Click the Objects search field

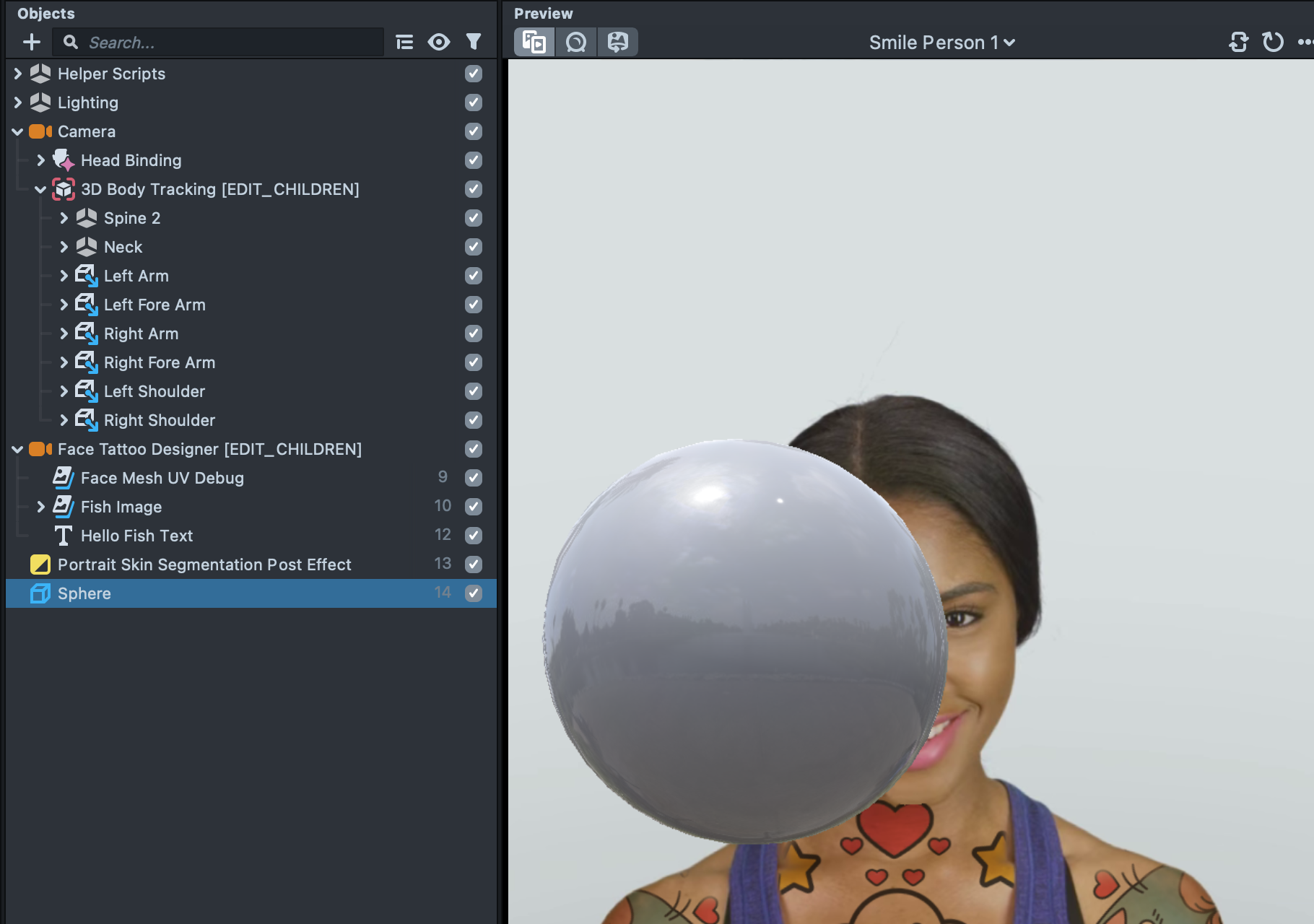click(x=231, y=43)
